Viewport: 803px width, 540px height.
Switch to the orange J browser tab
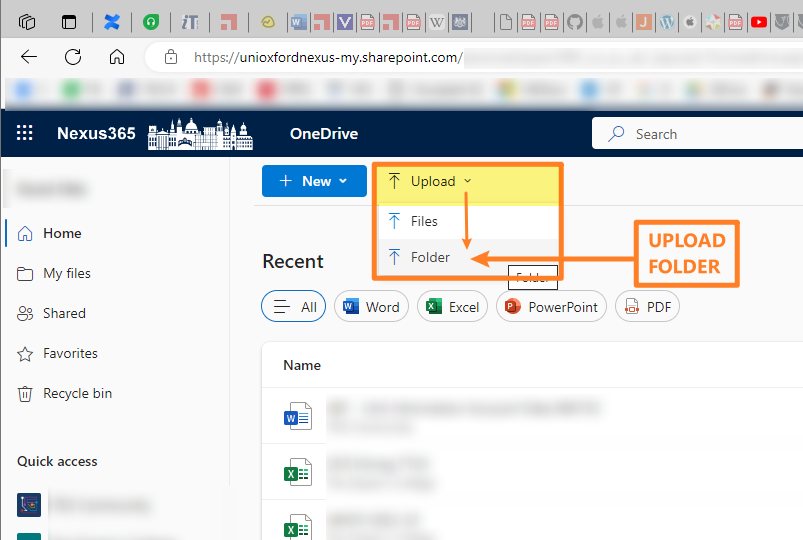click(x=644, y=22)
